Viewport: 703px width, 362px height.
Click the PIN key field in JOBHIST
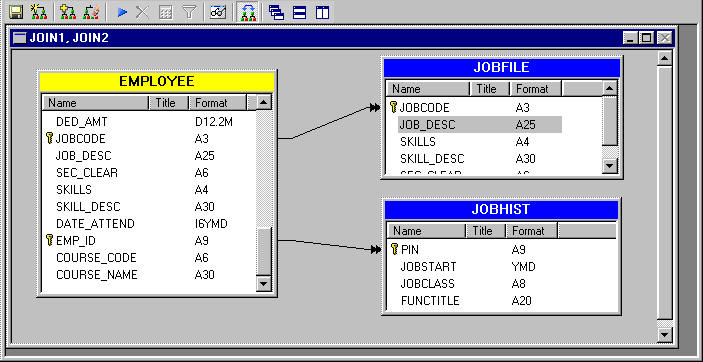click(409, 249)
